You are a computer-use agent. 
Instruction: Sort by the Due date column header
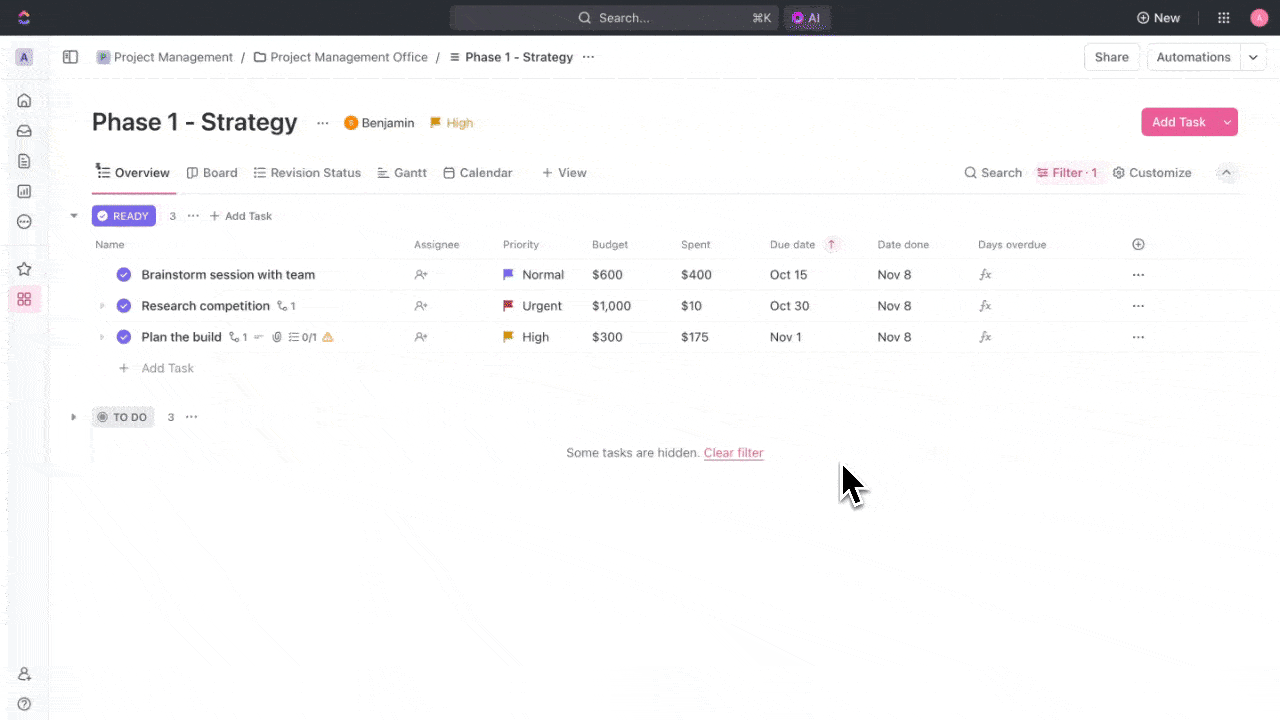tap(792, 244)
